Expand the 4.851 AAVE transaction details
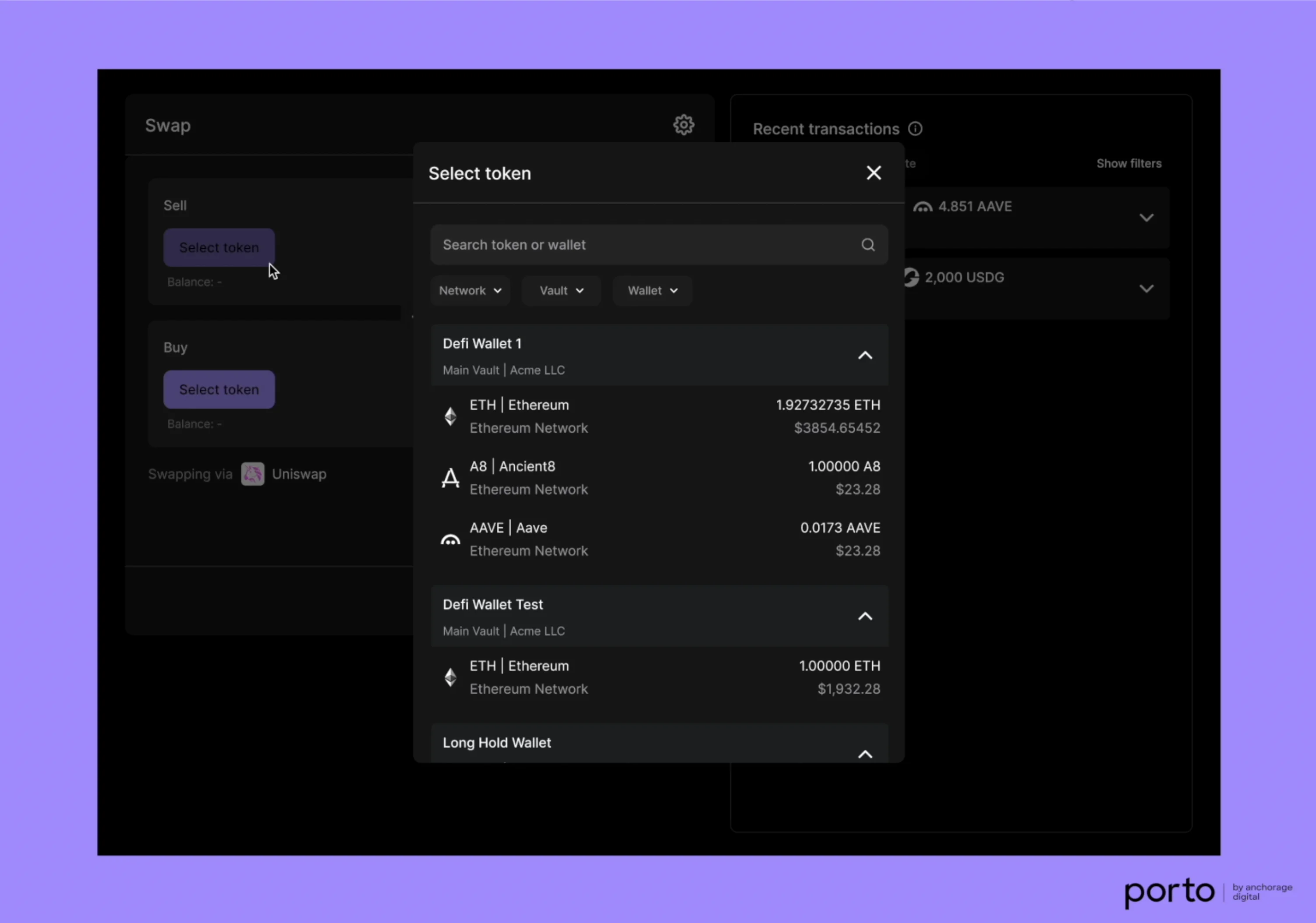 click(1146, 217)
